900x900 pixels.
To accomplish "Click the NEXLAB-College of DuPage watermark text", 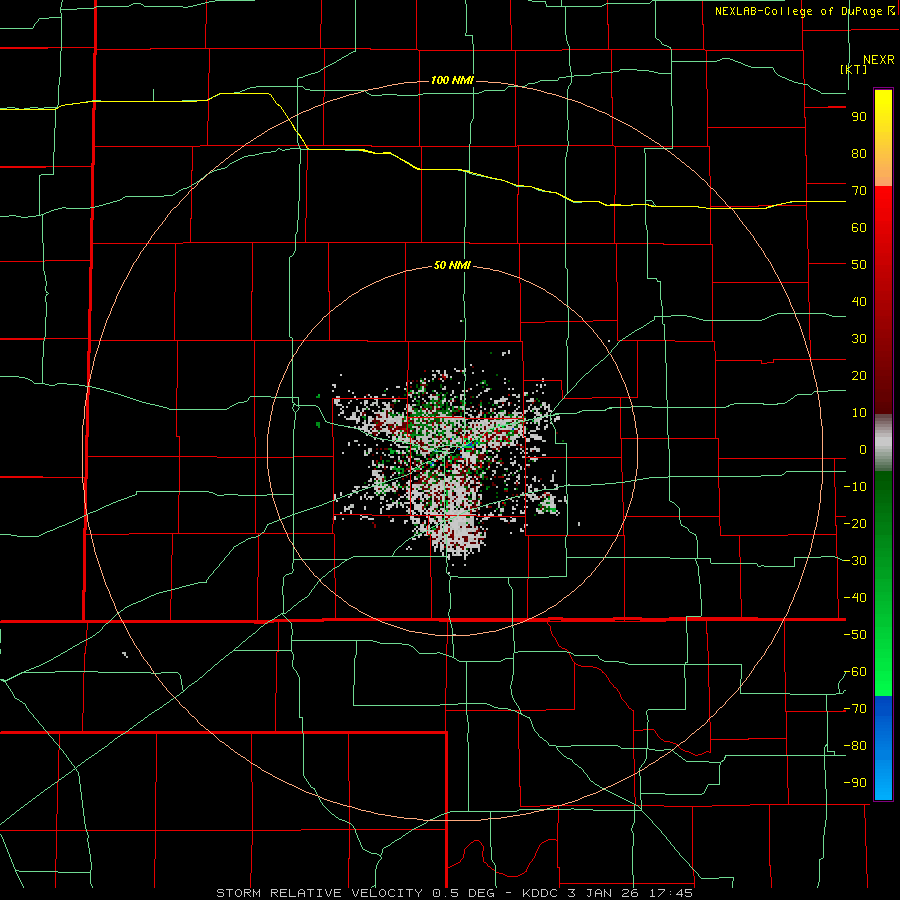I will (x=805, y=11).
